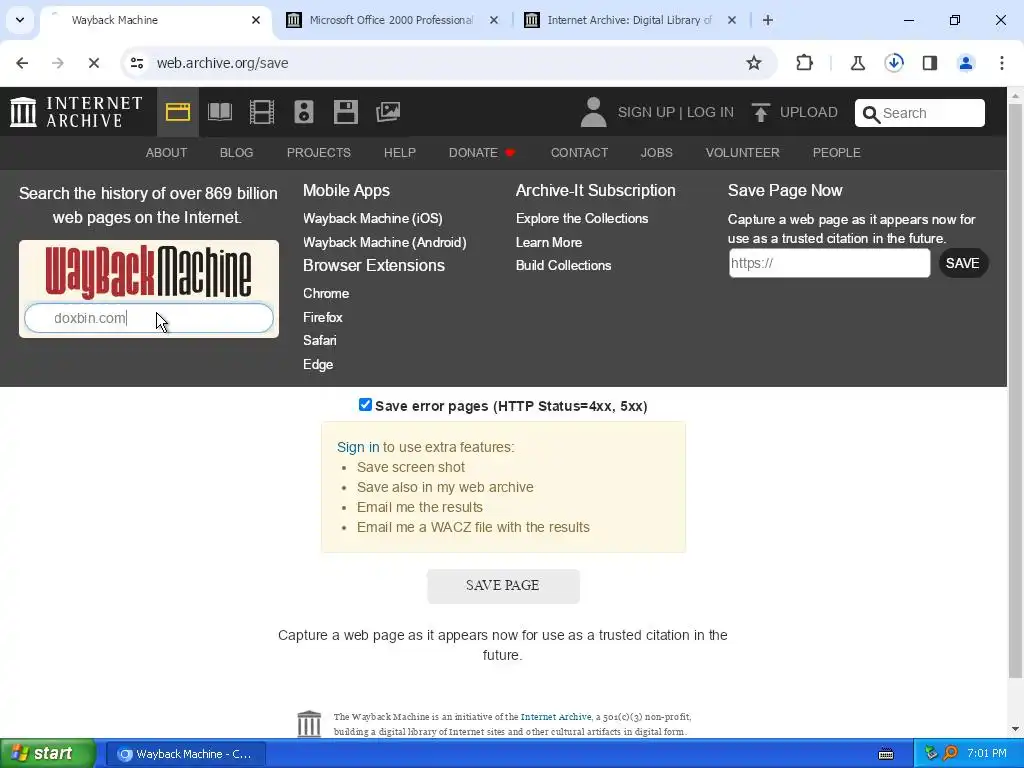The height and width of the screenshot is (768, 1024).
Task: Open the Video film-strip icon
Action: coord(262,112)
